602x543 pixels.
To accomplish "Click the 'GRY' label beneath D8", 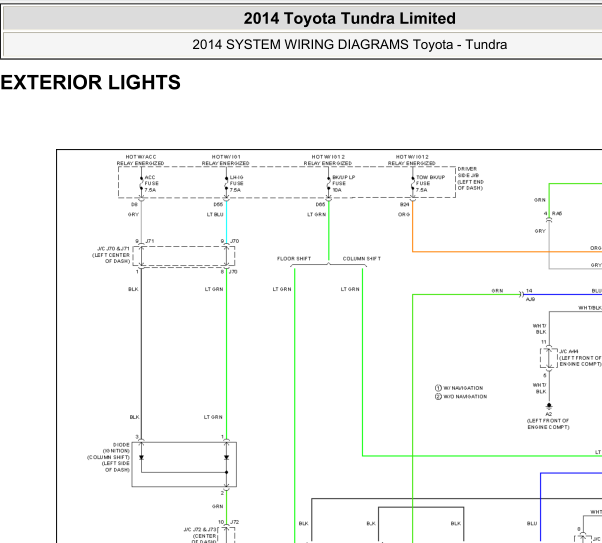I will [x=133, y=214].
